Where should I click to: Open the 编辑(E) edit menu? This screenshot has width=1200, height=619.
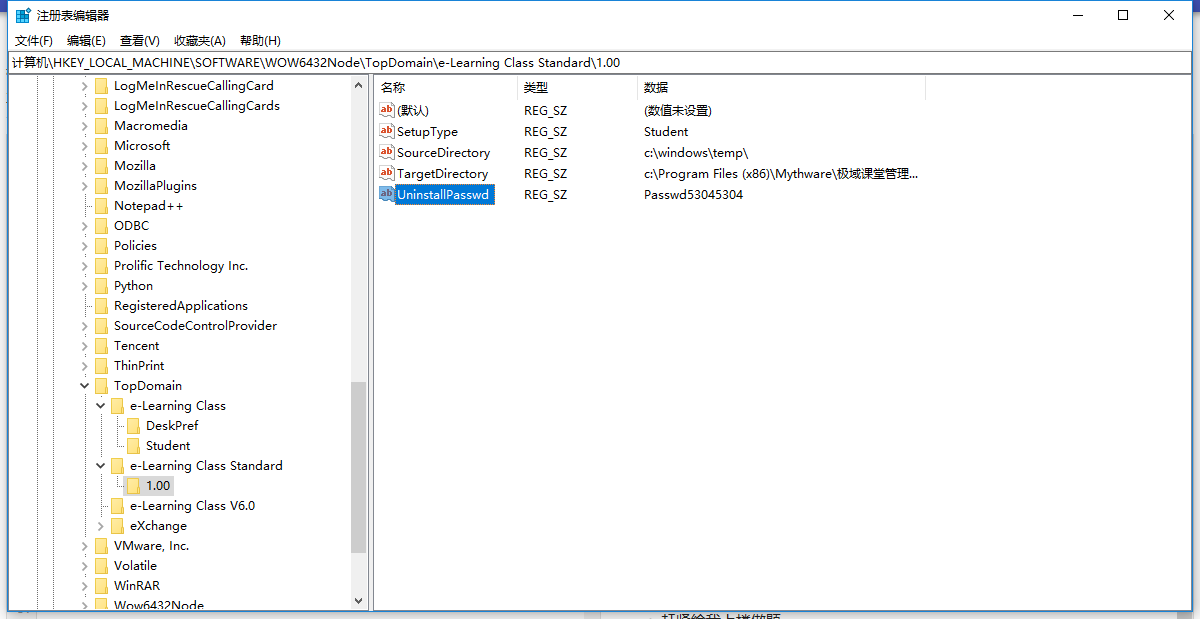coord(86,41)
